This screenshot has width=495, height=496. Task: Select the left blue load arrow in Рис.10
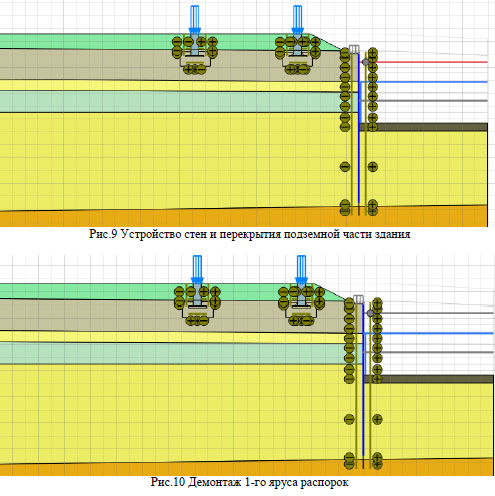pyautogui.click(x=197, y=270)
